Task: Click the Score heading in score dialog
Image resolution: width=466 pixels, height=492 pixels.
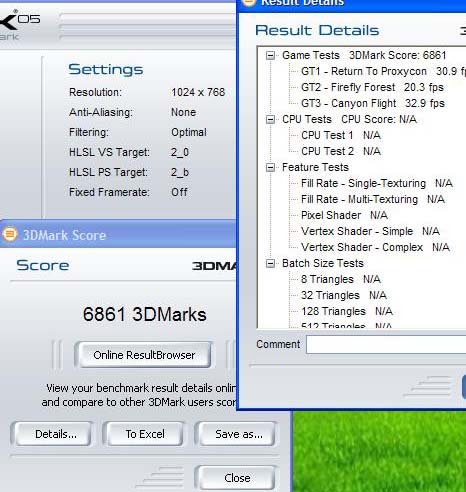Action: pos(43,265)
